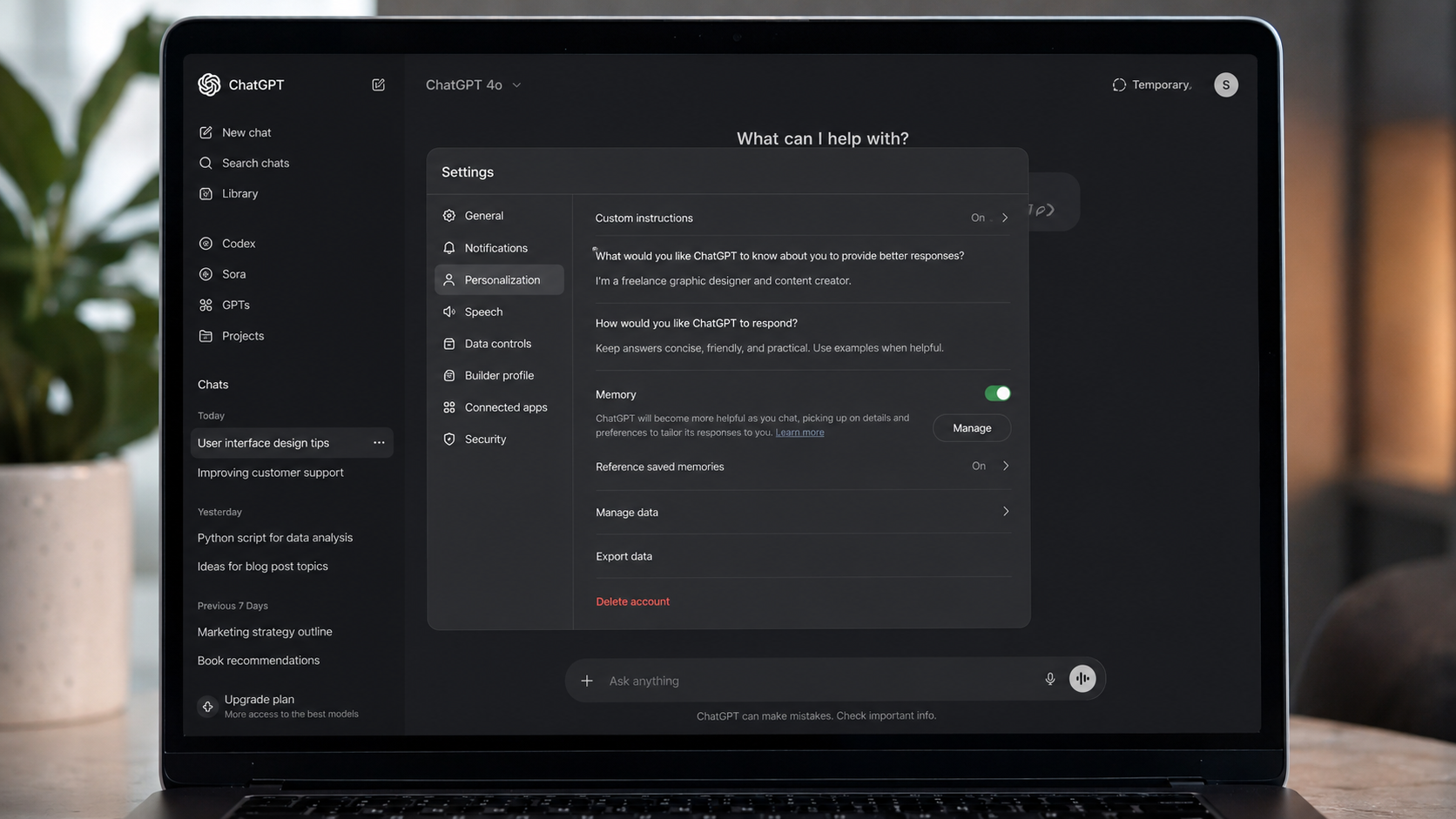This screenshot has width=1456, height=819.
Task: Click the Manage data row label
Action: pyautogui.click(x=627, y=513)
